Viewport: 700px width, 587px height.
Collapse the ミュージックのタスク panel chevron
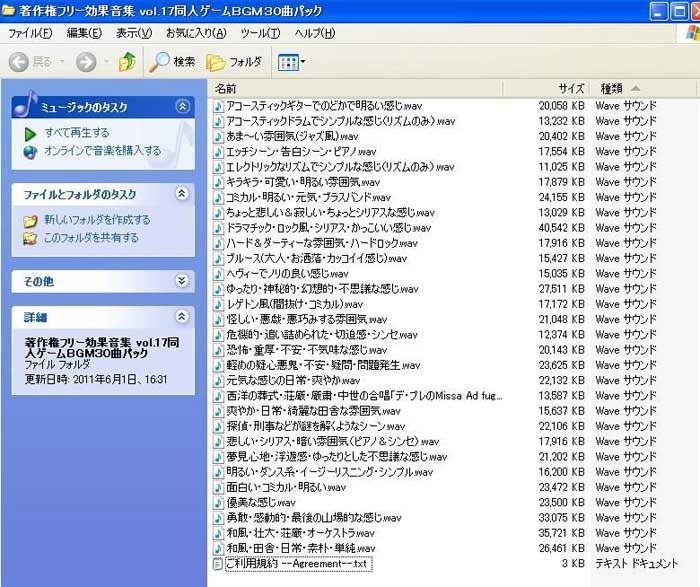coord(182,106)
